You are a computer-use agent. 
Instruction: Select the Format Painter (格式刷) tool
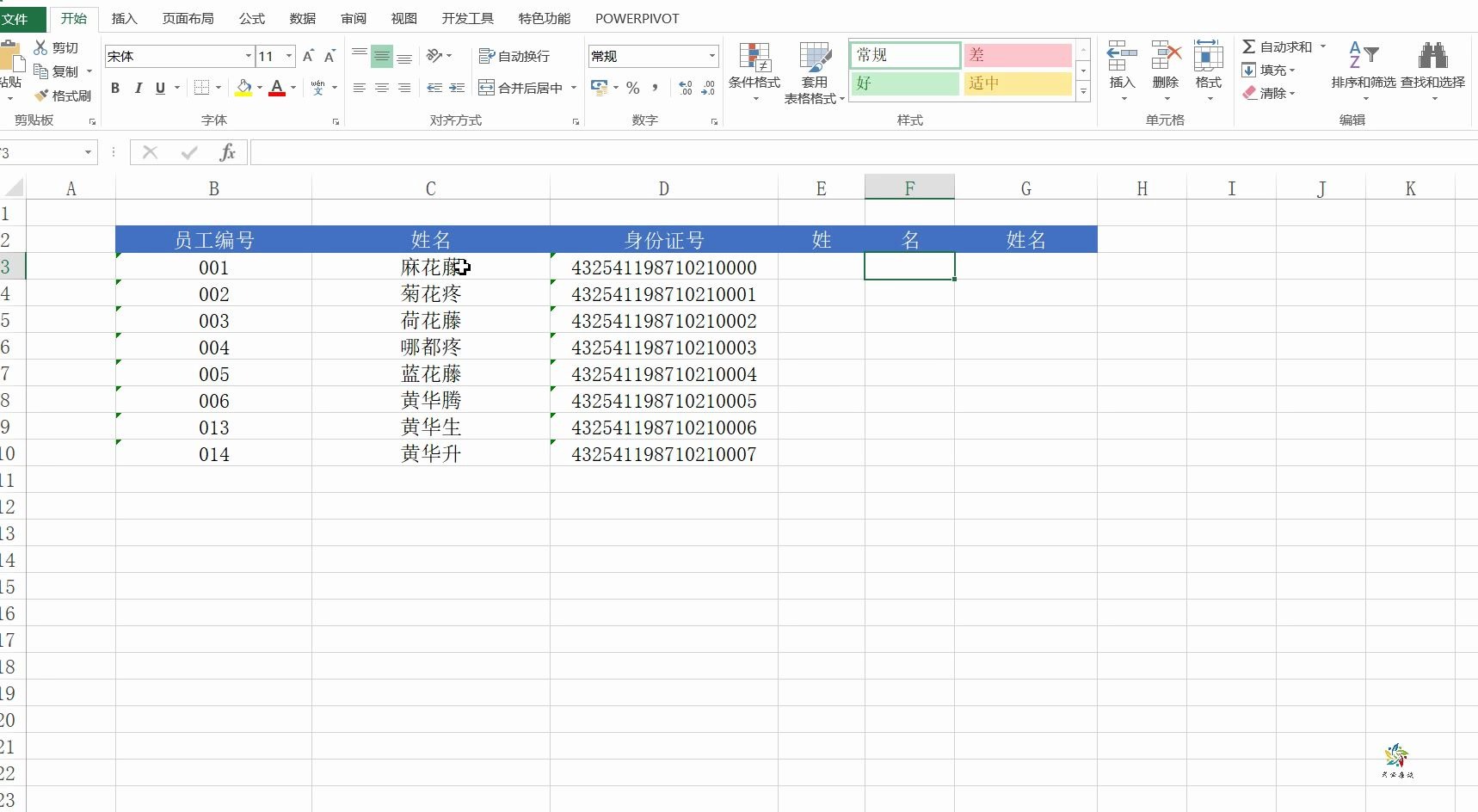pos(62,95)
